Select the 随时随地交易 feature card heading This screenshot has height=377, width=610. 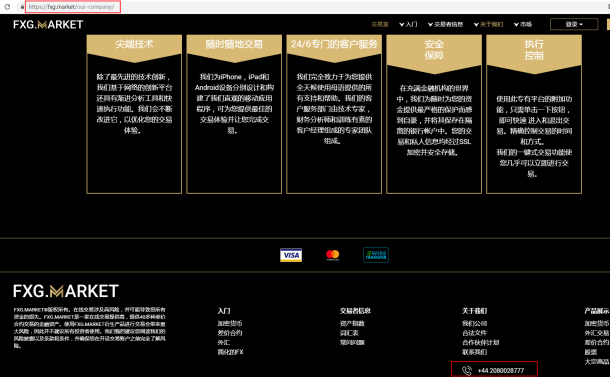tap(234, 44)
